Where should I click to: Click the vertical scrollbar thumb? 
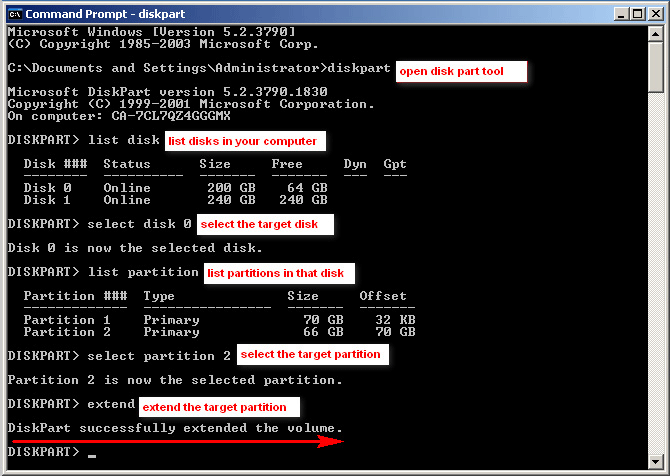(x=655, y=67)
